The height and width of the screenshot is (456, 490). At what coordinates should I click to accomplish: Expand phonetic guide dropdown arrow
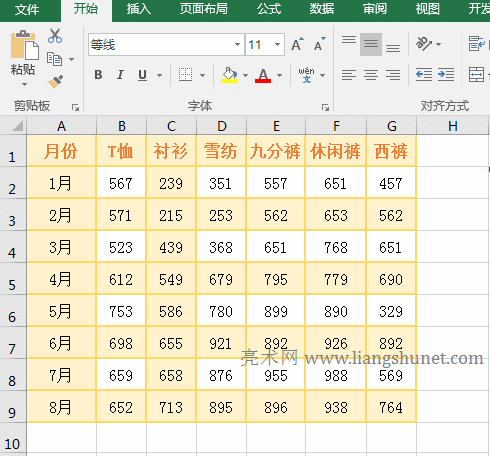coord(322,75)
